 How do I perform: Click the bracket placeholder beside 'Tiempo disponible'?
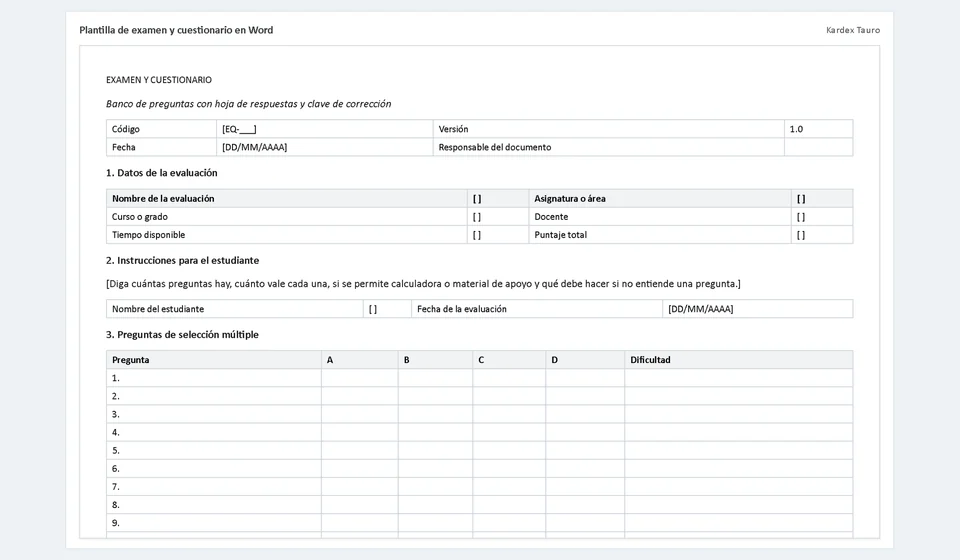(498, 235)
